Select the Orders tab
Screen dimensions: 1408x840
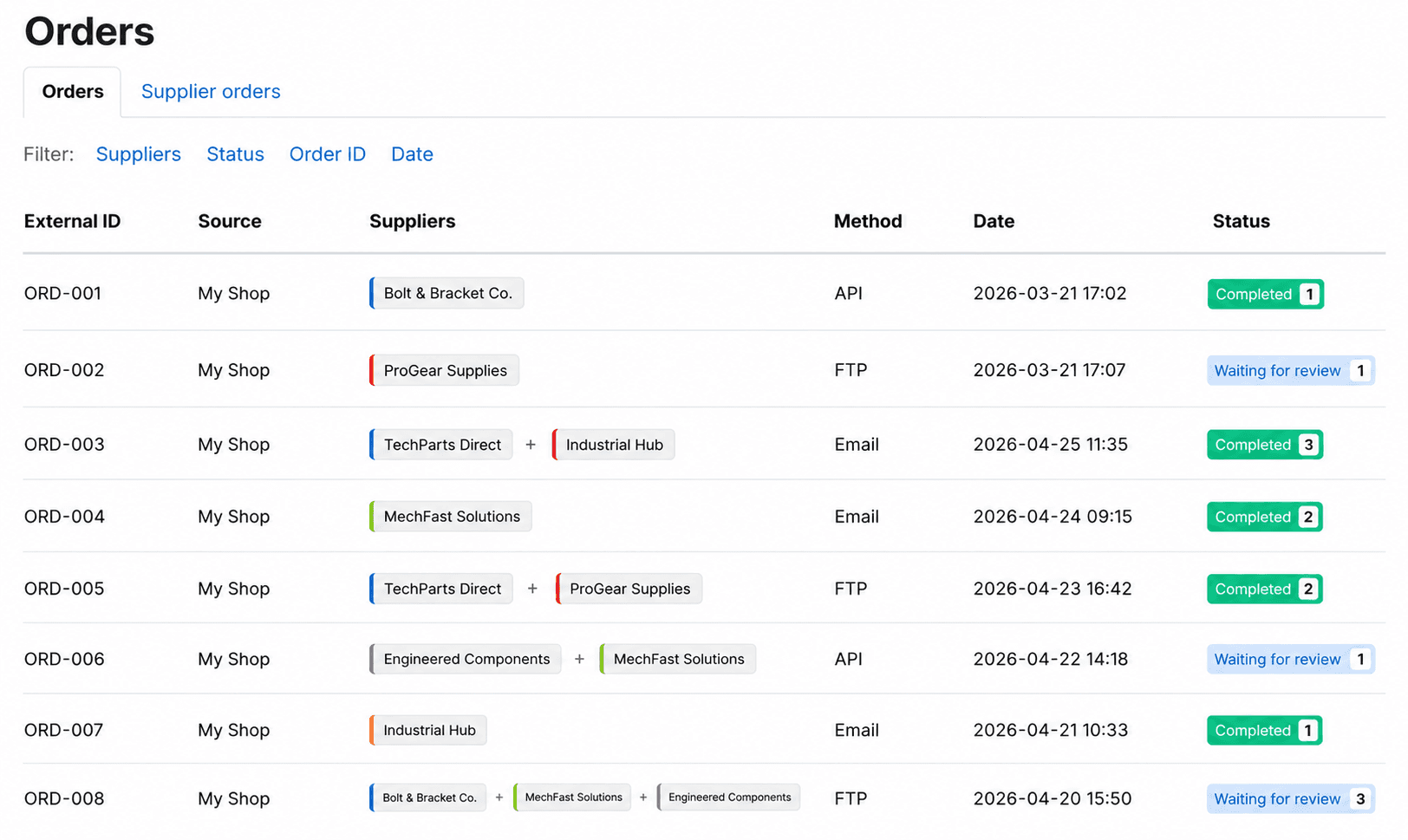[73, 92]
